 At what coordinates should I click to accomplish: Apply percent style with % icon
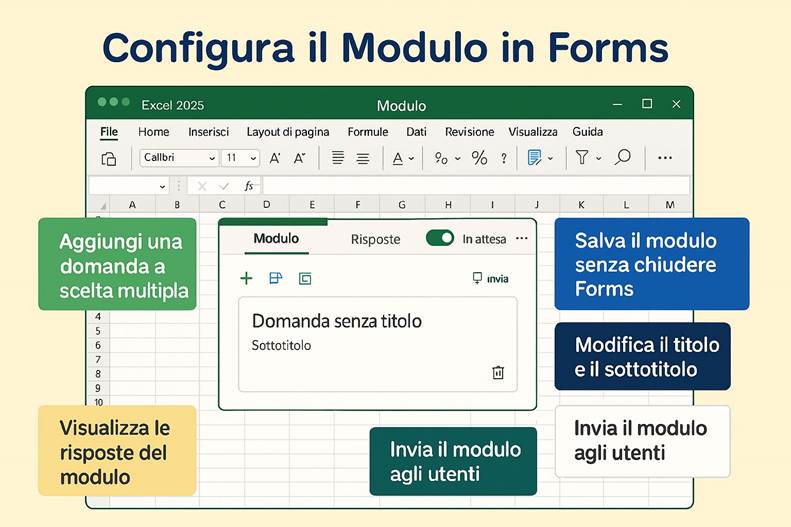click(x=479, y=158)
